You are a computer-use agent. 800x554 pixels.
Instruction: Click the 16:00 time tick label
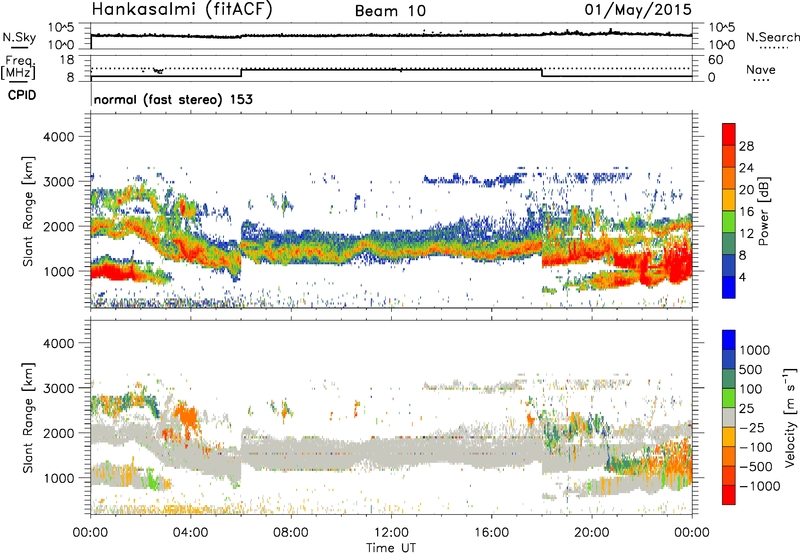pos(491,533)
